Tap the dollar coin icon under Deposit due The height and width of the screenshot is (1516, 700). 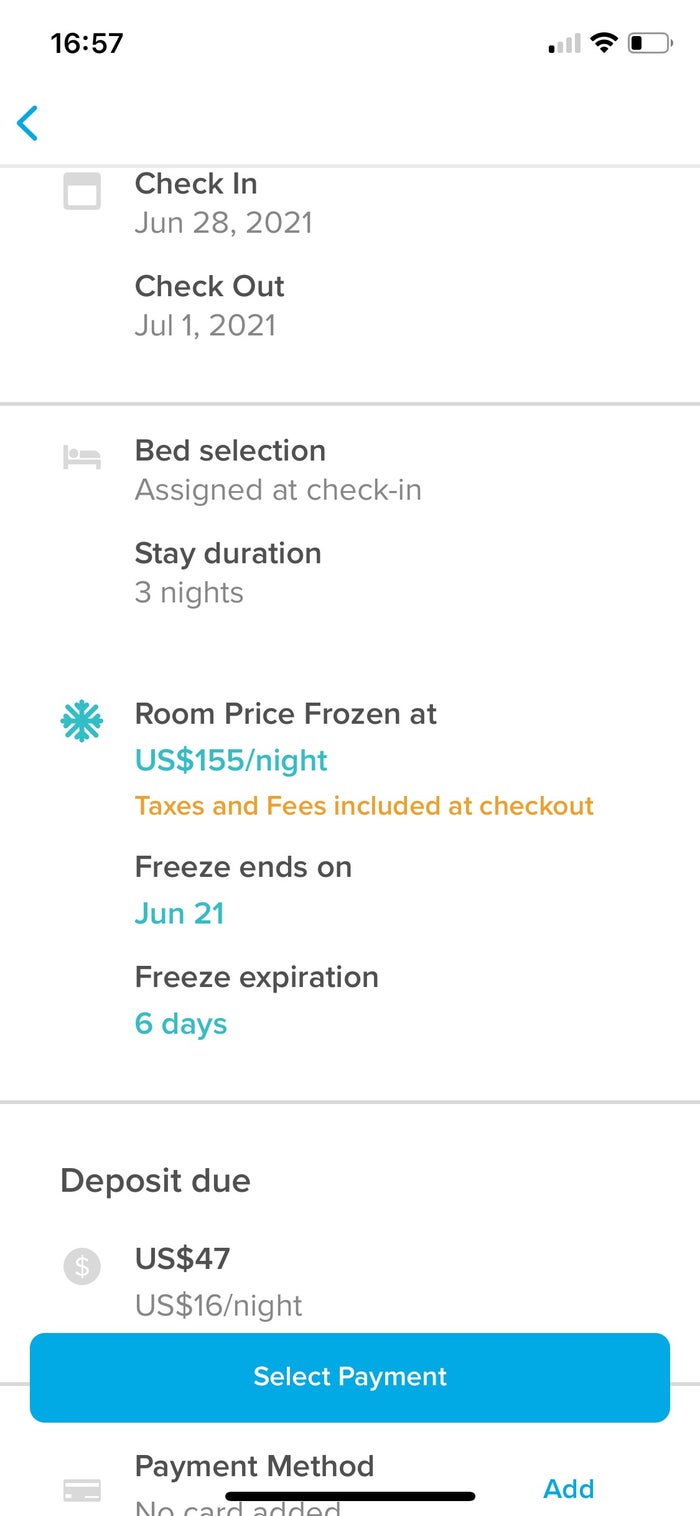point(82,1266)
